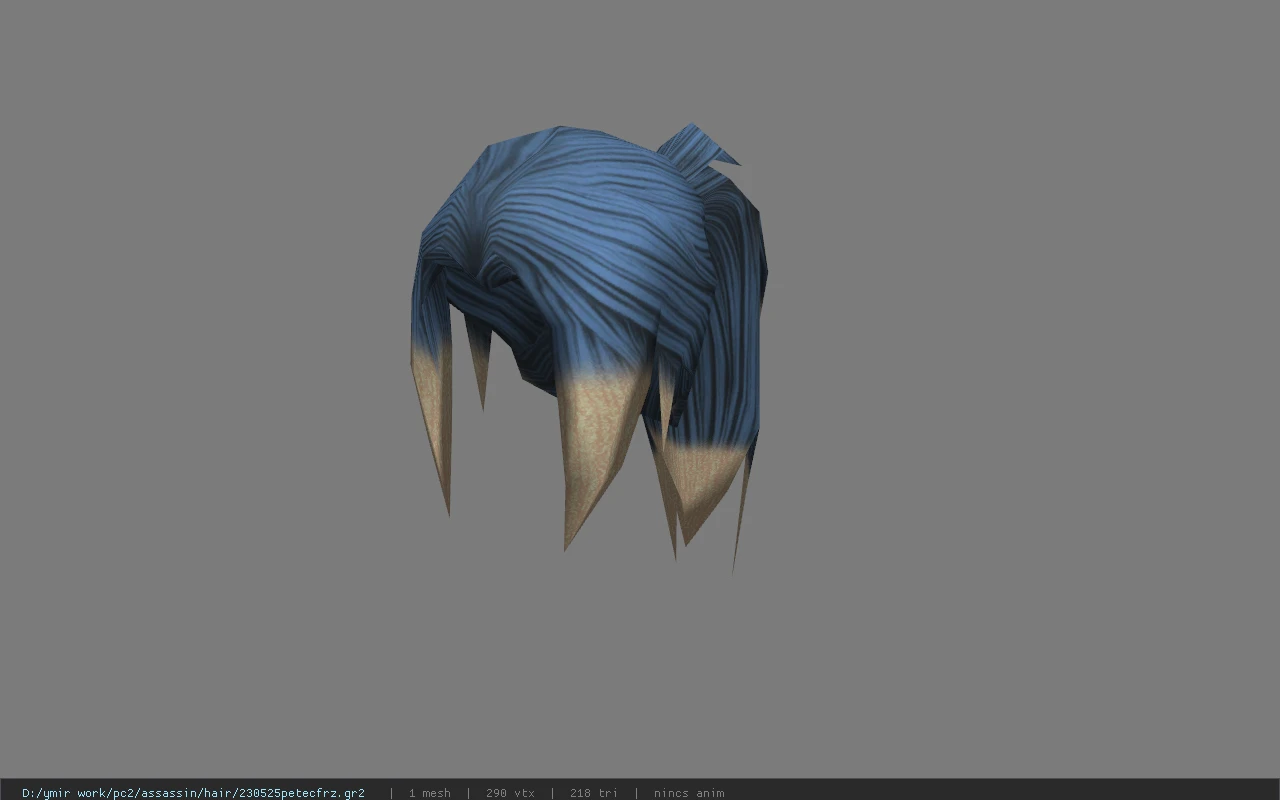
Task: Click the '290 vtx' vertex count
Action: (510, 793)
